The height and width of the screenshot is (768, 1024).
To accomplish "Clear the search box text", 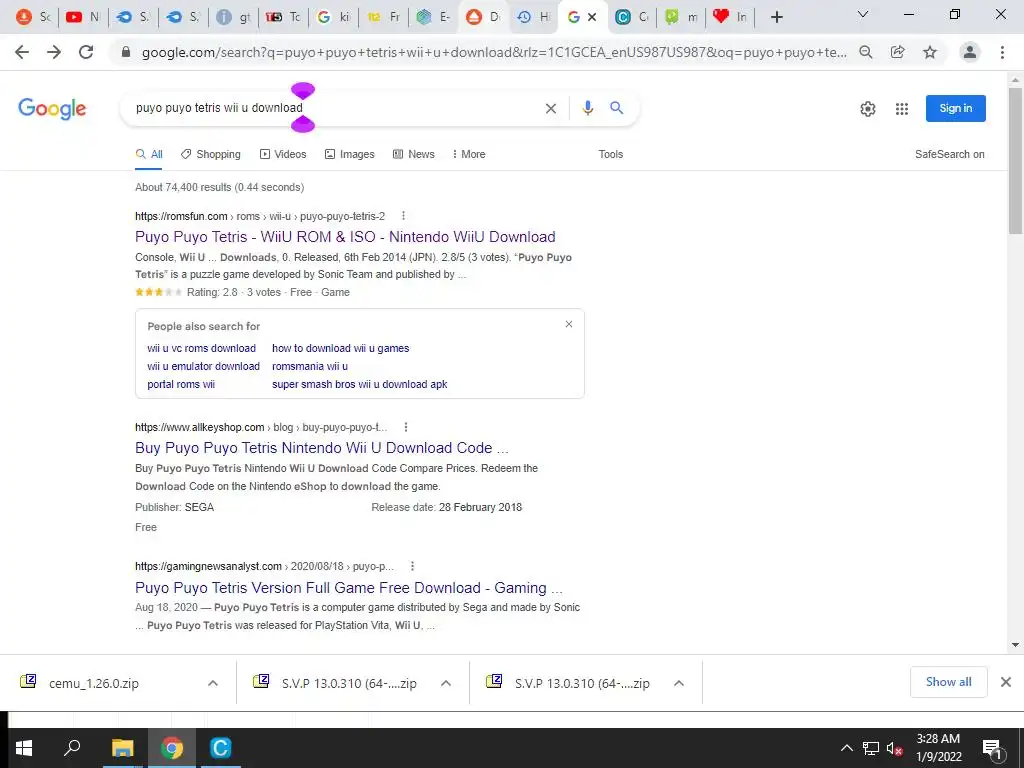I will (x=551, y=108).
